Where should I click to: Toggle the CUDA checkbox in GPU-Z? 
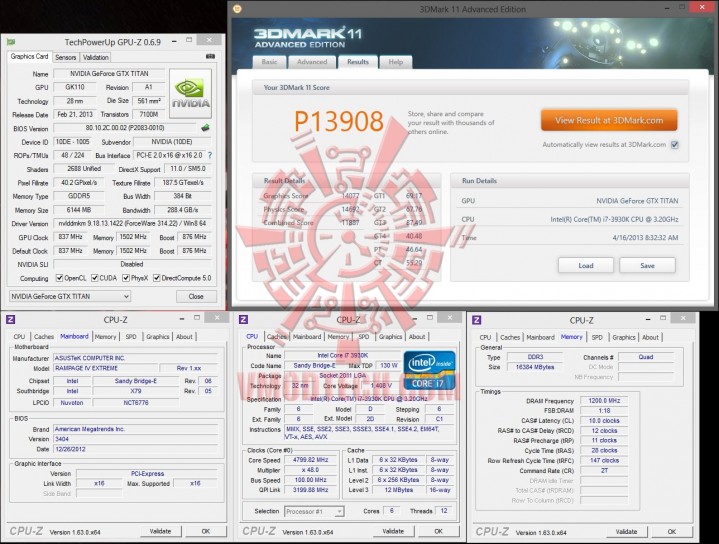pos(94,278)
